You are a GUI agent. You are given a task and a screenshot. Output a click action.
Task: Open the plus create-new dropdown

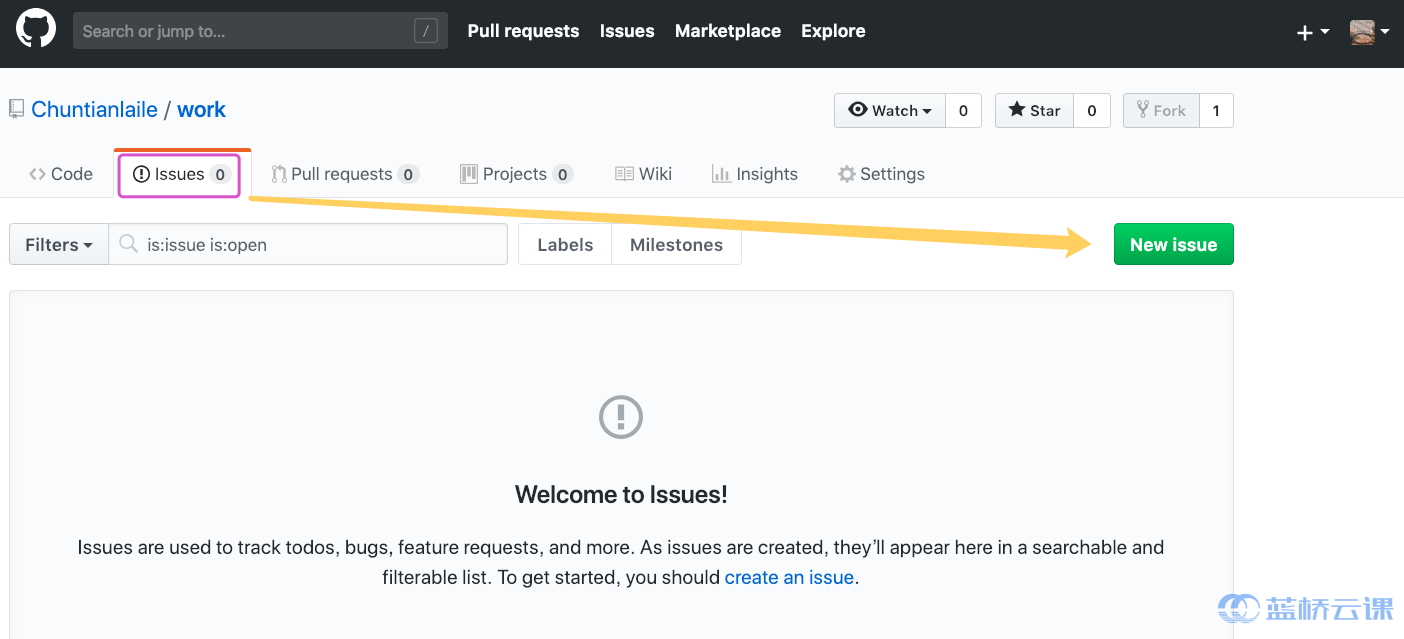tap(1313, 32)
